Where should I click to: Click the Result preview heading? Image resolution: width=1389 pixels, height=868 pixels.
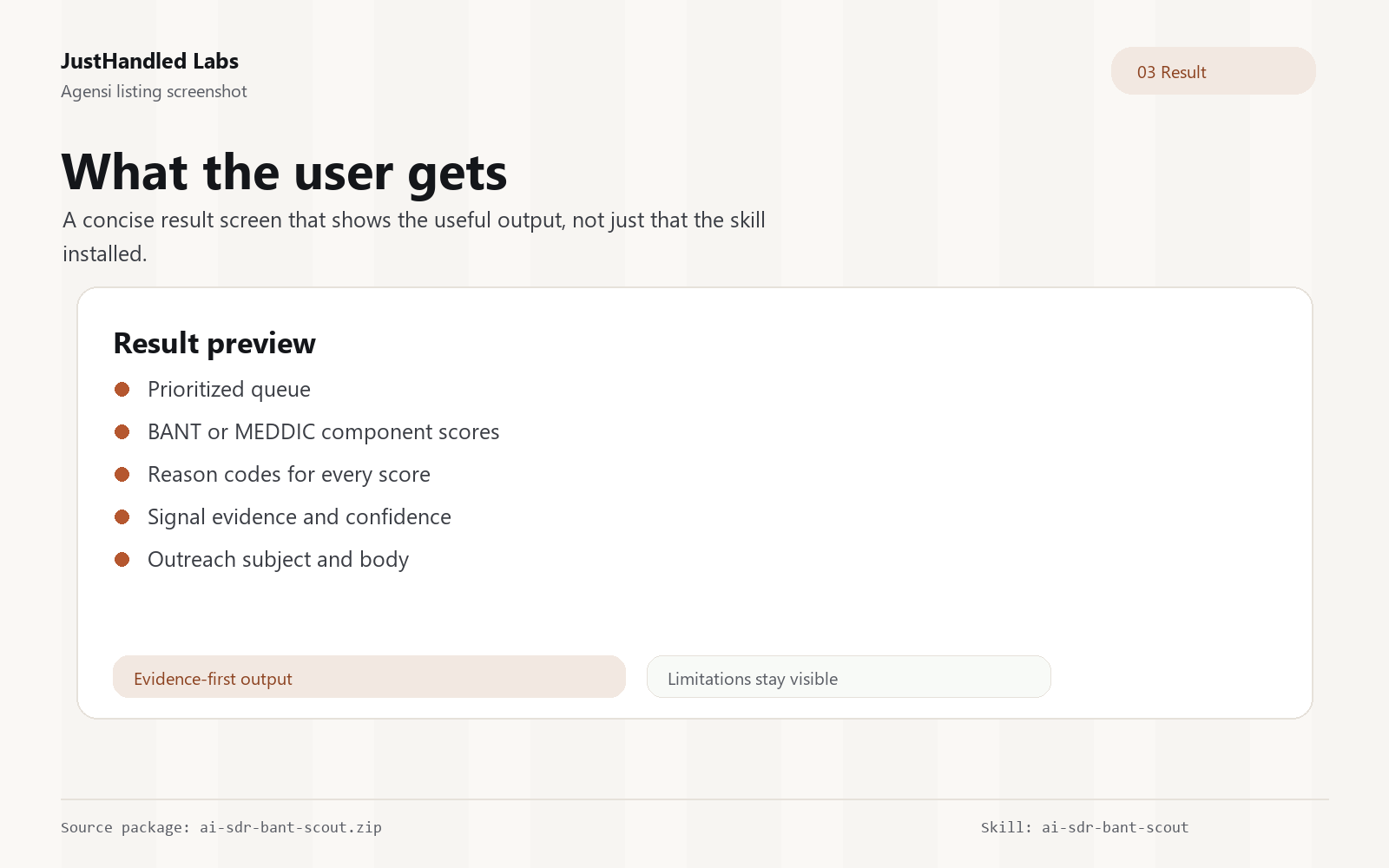pyautogui.click(x=214, y=344)
